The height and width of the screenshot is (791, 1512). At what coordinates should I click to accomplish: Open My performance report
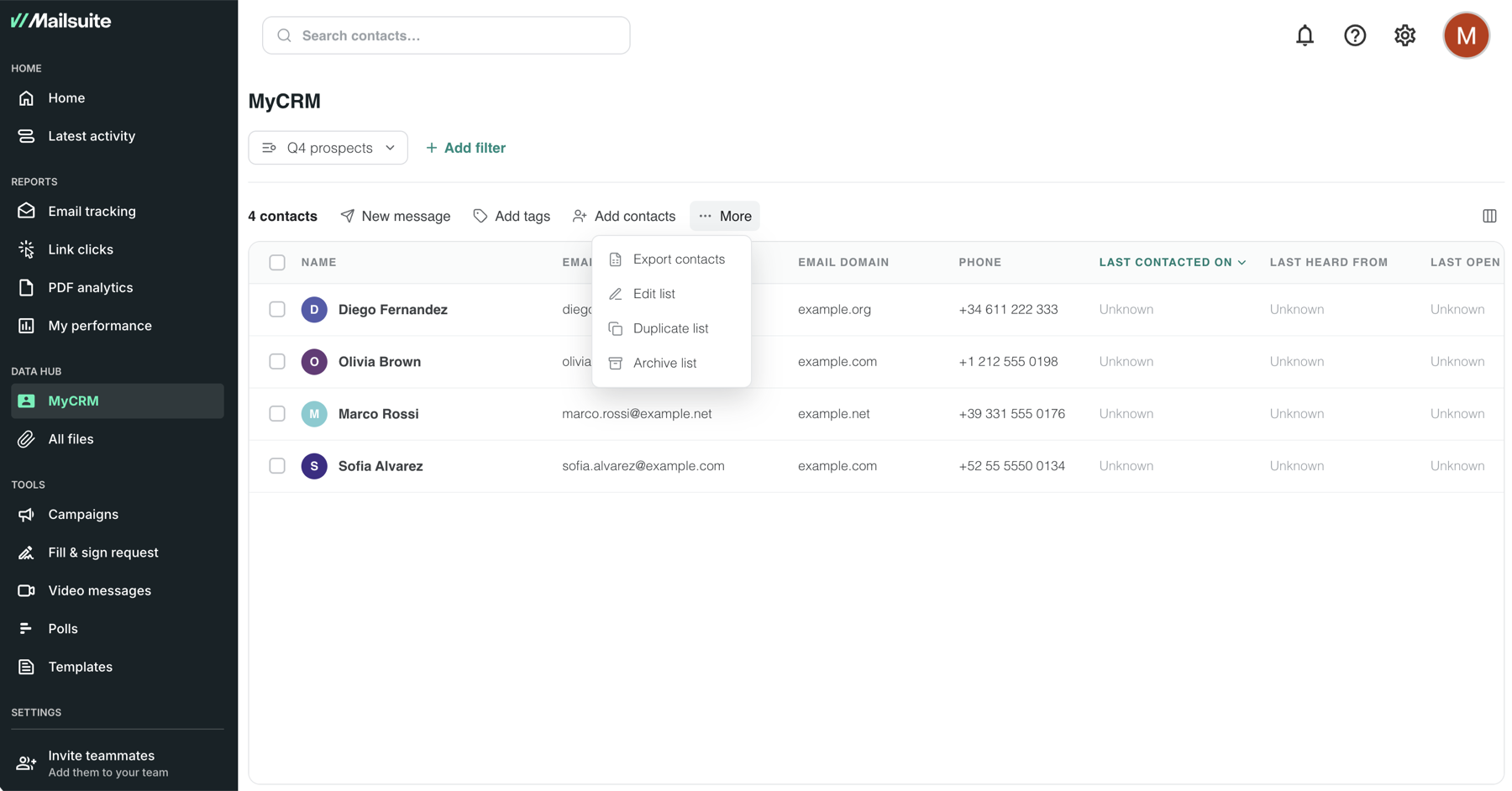coord(118,326)
